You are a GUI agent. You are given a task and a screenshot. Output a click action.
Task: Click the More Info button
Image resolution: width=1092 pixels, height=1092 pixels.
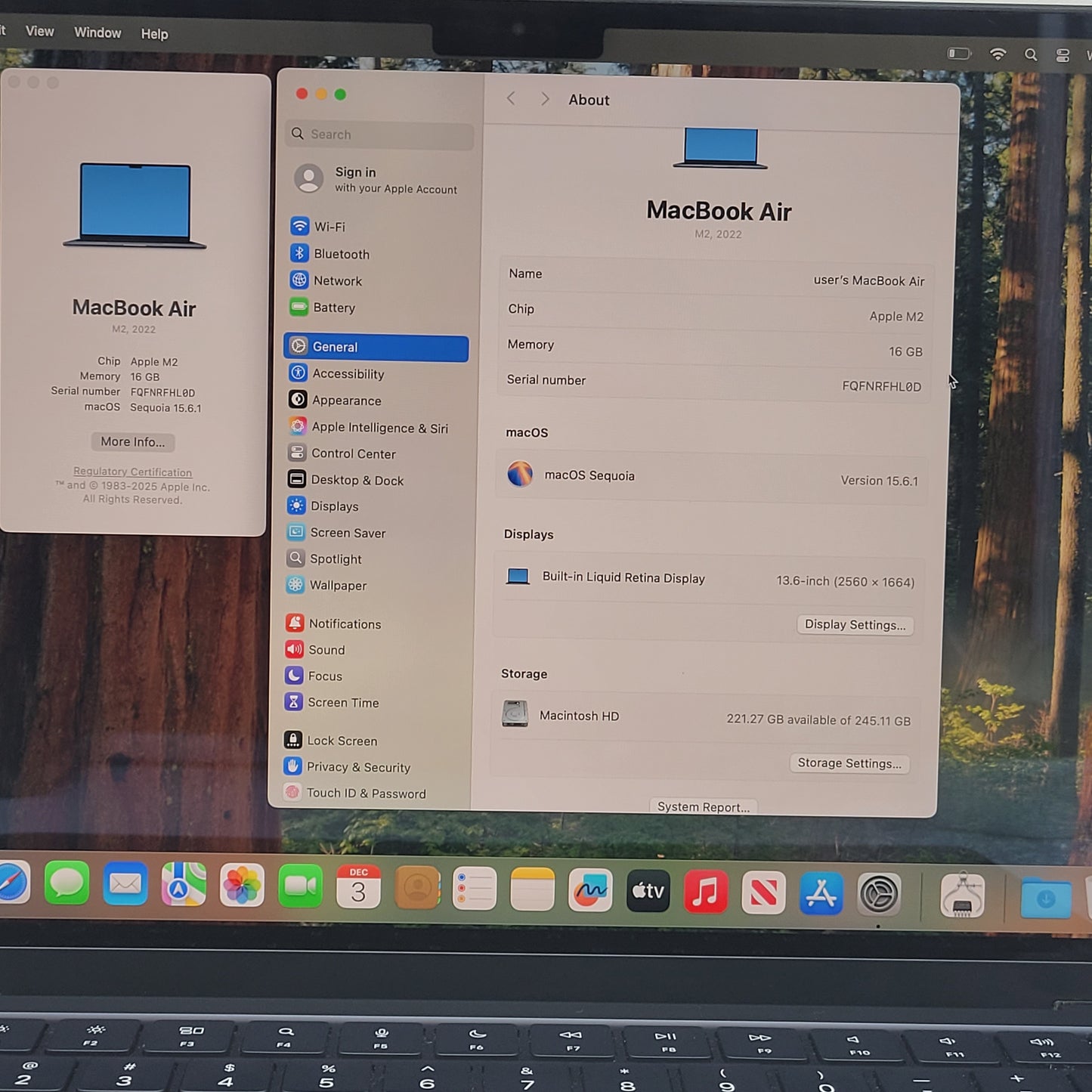point(132,441)
